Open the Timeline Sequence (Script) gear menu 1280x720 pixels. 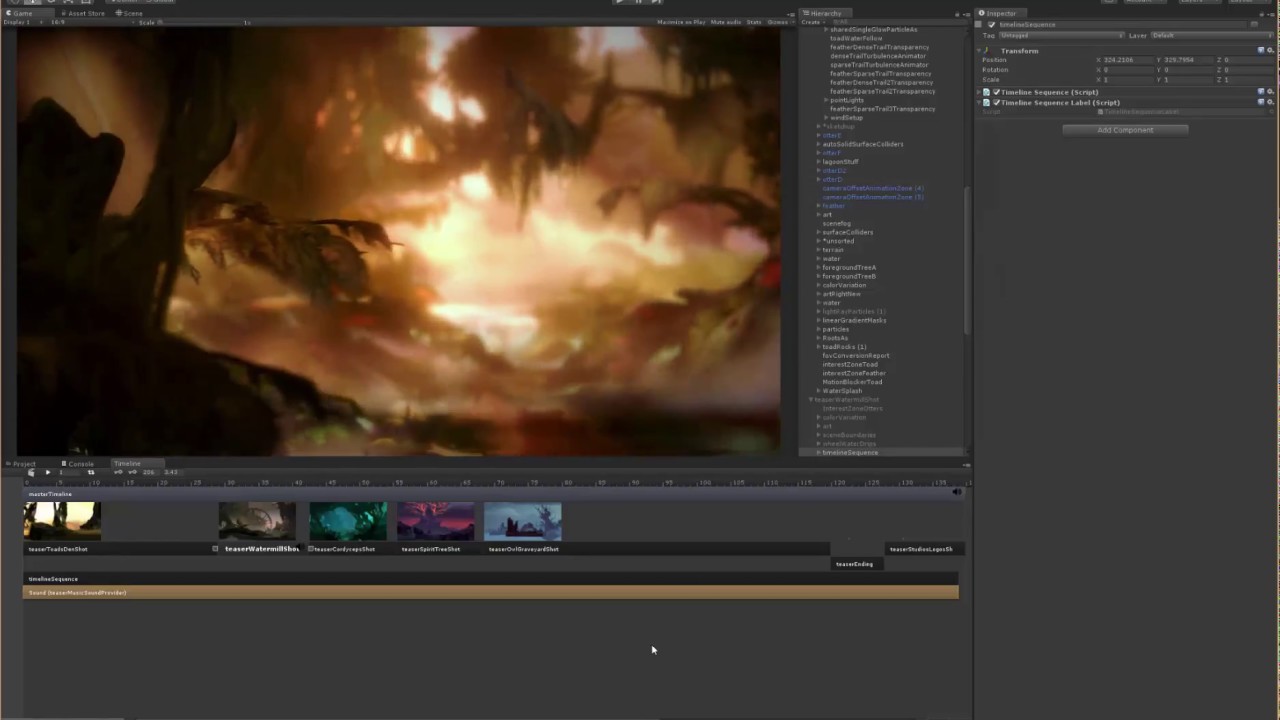(1270, 92)
